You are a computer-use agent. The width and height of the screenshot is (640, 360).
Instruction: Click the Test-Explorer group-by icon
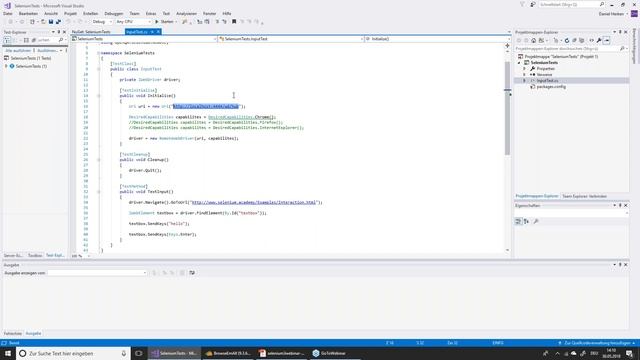[x=7, y=40]
